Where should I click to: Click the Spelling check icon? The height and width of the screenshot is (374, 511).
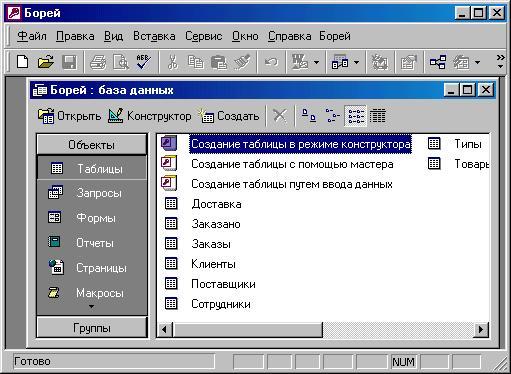pos(143,62)
